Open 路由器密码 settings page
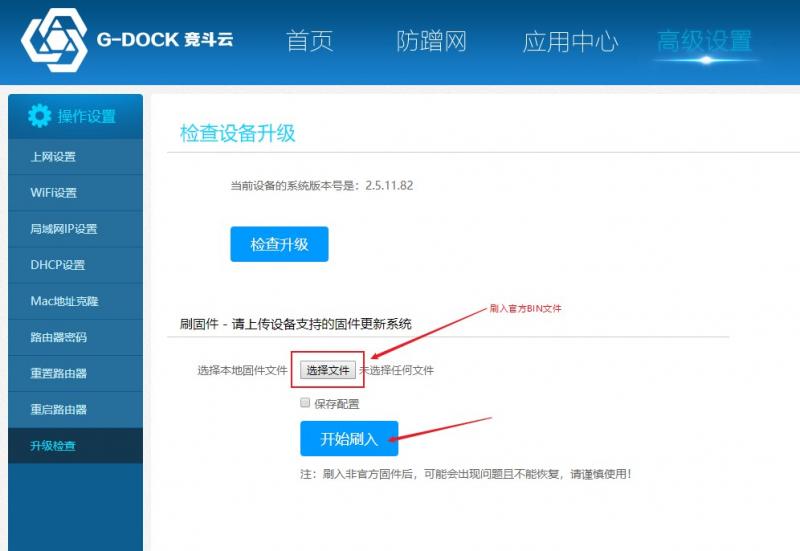This screenshot has height=551, width=800. (x=59, y=337)
